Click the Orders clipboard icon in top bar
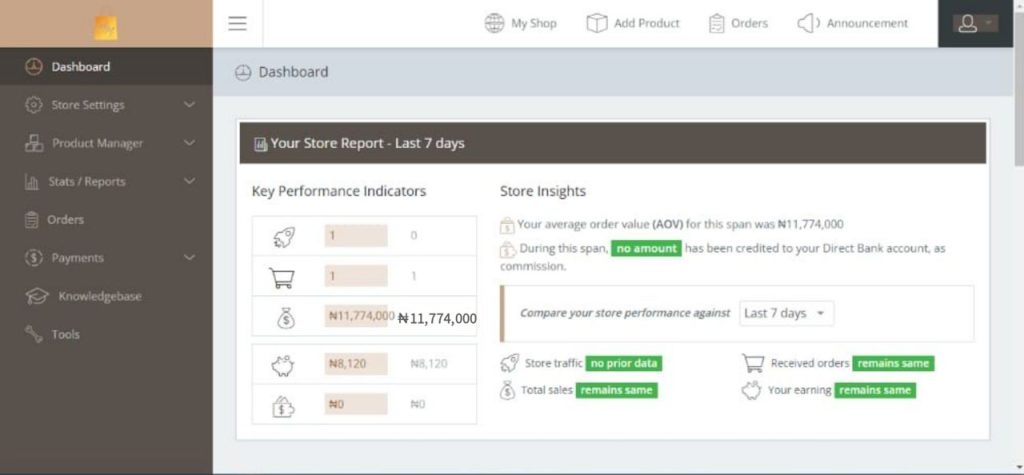This screenshot has height=475, width=1024. (716, 23)
